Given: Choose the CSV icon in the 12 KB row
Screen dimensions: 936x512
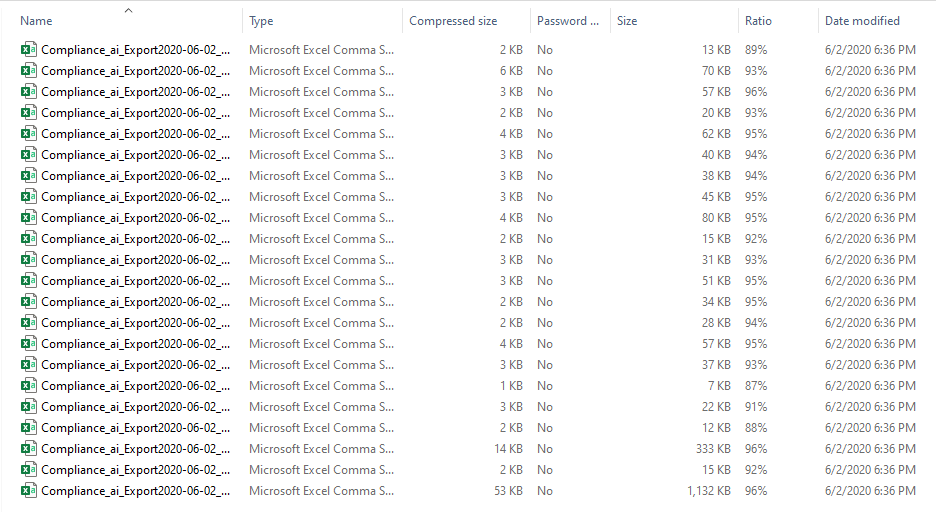Looking at the screenshot, I should 28,428.
